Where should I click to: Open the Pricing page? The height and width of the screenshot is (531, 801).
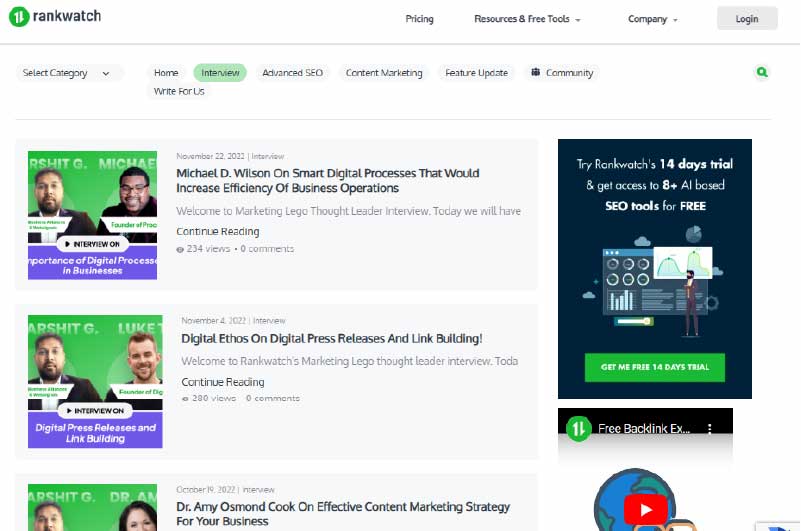pos(419,19)
